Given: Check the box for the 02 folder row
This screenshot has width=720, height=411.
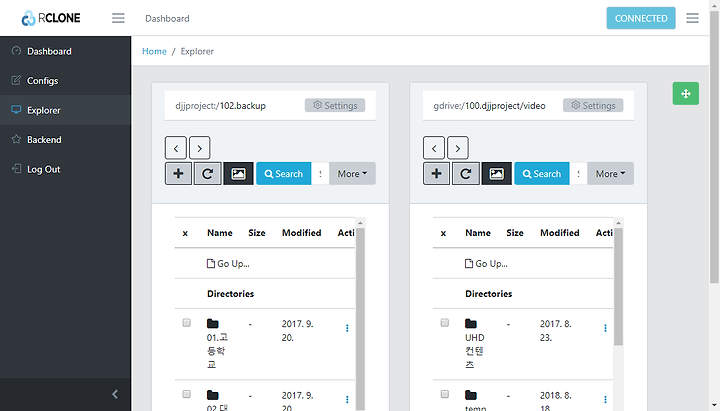Looking at the screenshot, I should (186, 394).
